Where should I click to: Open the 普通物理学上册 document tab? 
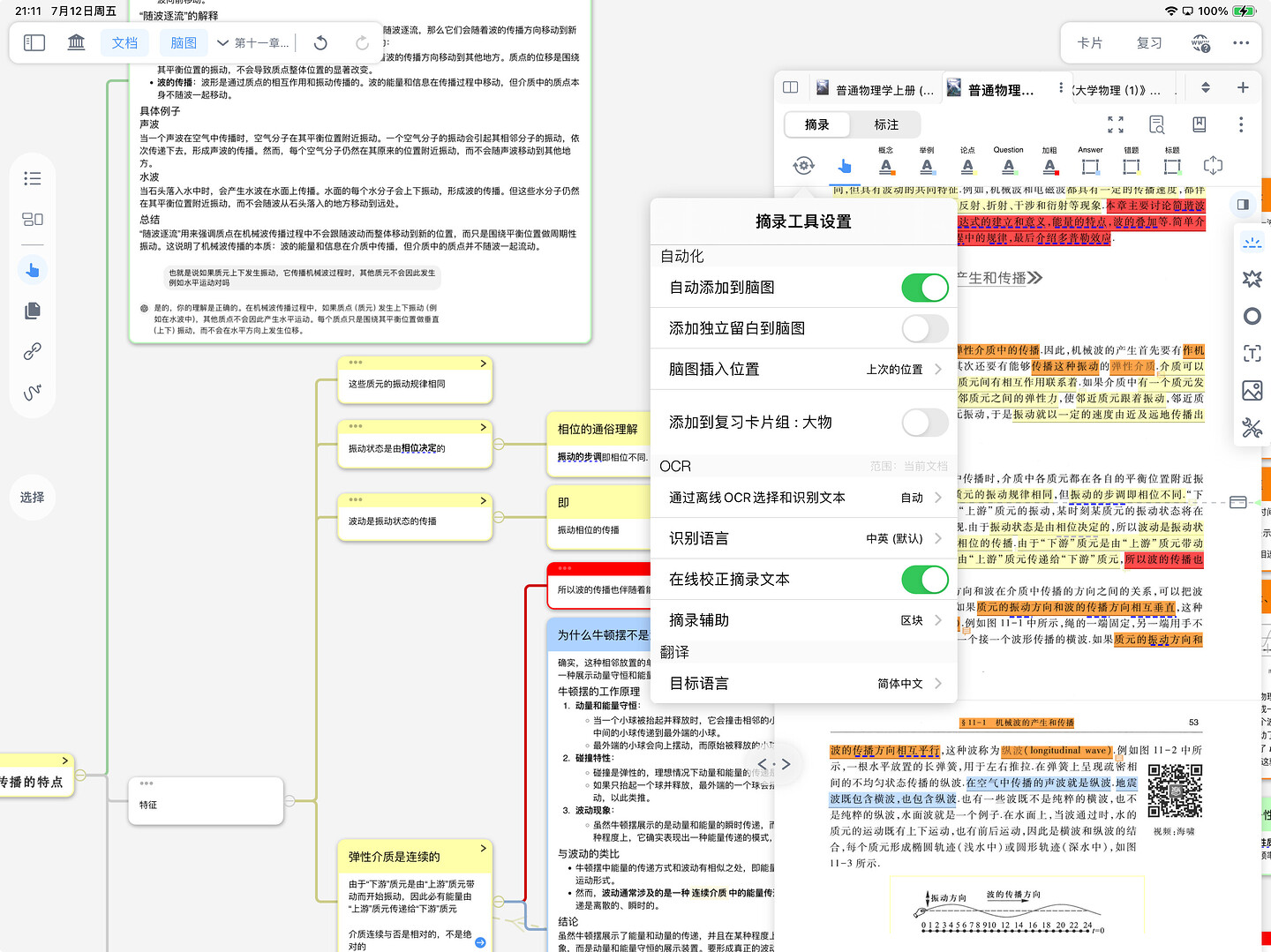(x=876, y=89)
